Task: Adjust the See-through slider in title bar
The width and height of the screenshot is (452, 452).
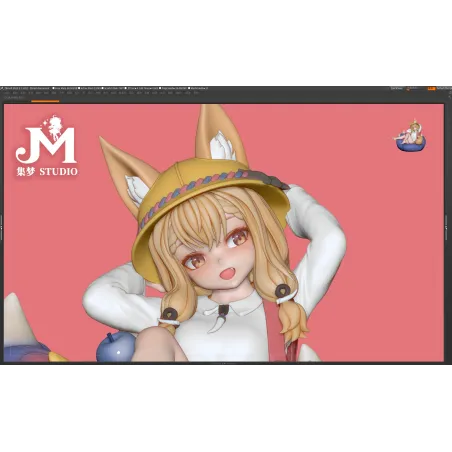Action: [416, 88]
